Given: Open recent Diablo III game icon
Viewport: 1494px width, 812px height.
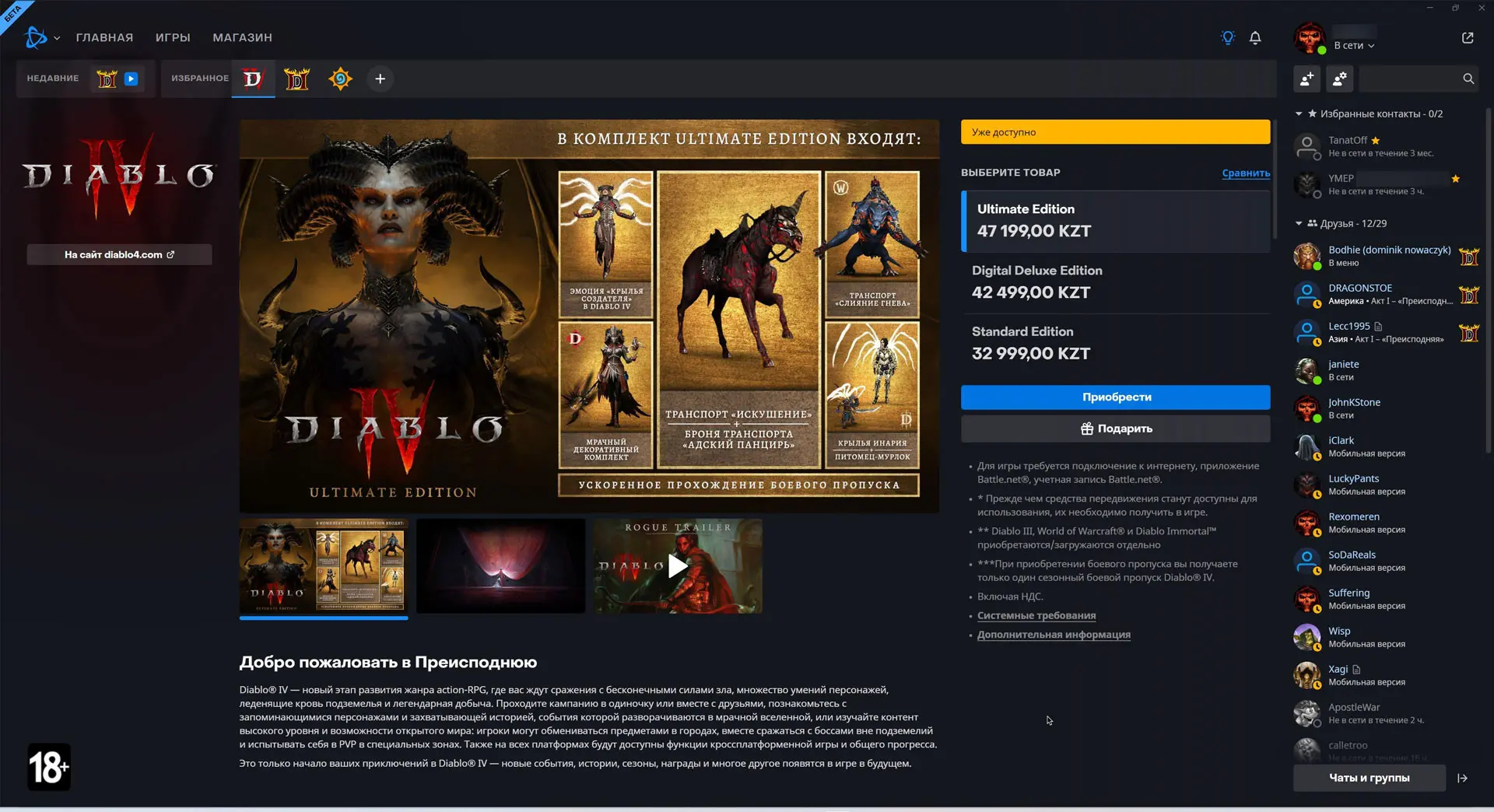Looking at the screenshot, I should [x=107, y=79].
